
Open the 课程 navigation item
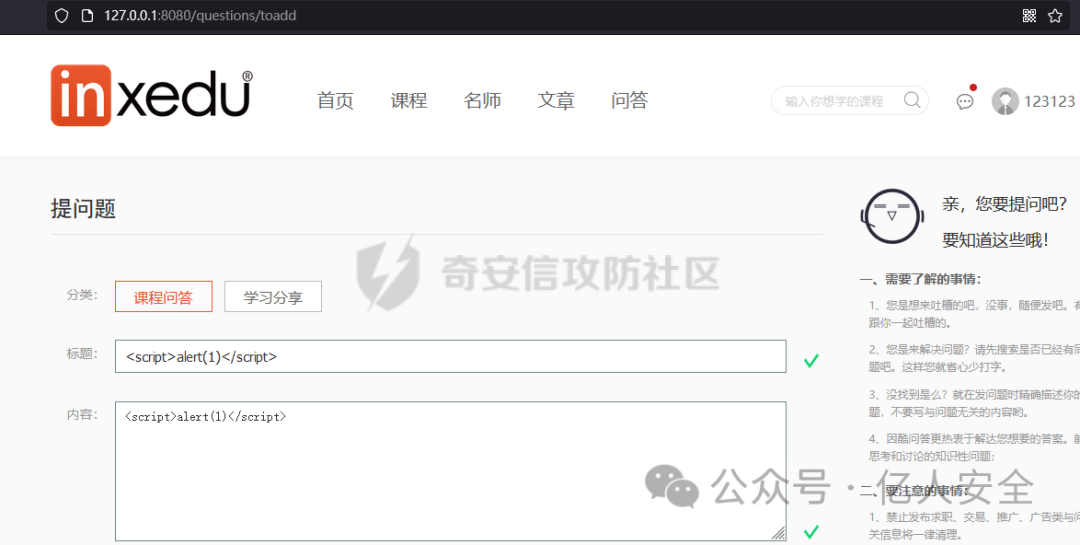coord(408,101)
